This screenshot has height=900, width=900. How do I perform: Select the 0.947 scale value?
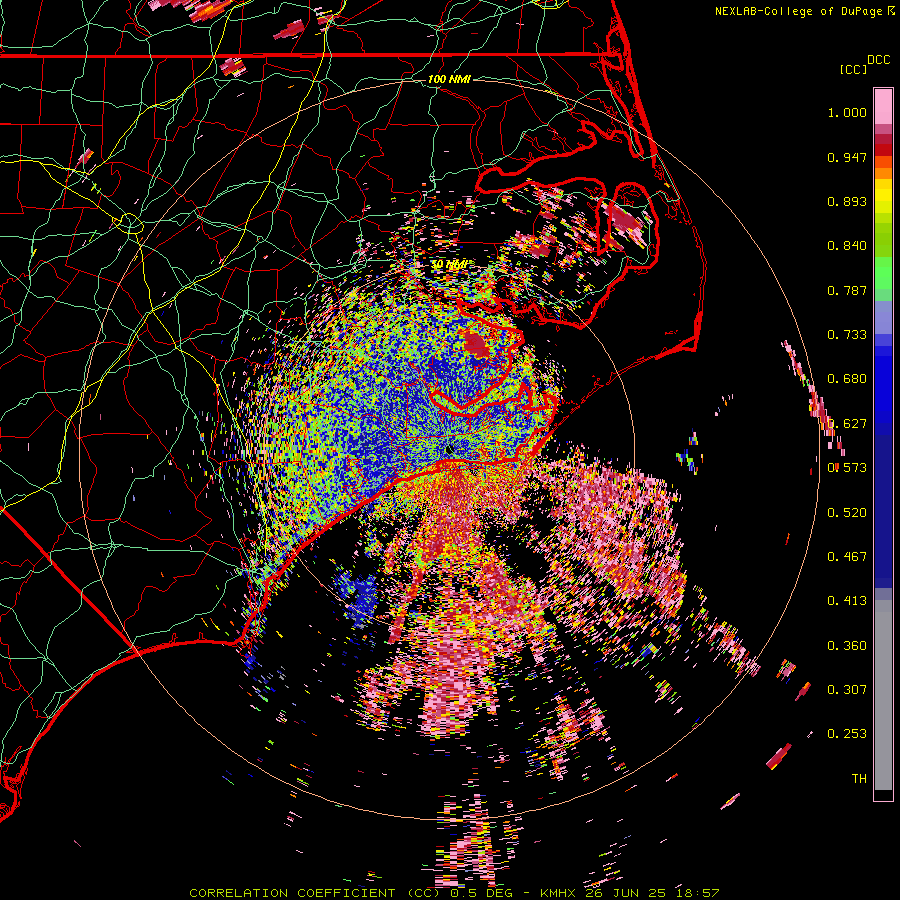click(x=847, y=157)
